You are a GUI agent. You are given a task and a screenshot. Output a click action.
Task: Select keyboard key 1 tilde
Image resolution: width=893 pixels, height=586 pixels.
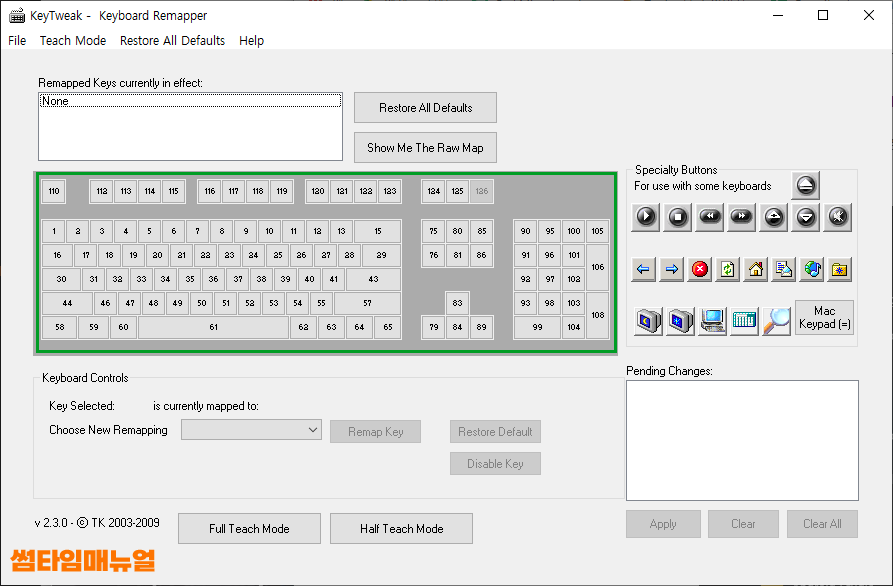pyautogui.click(x=54, y=231)
